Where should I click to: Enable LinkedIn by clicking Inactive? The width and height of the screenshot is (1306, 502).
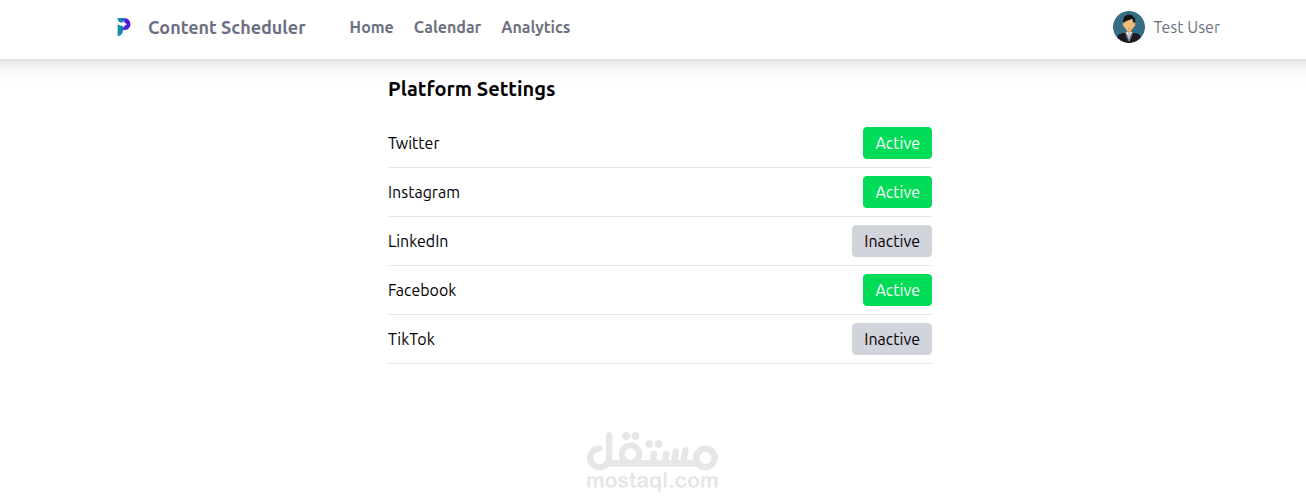point(892,241)
